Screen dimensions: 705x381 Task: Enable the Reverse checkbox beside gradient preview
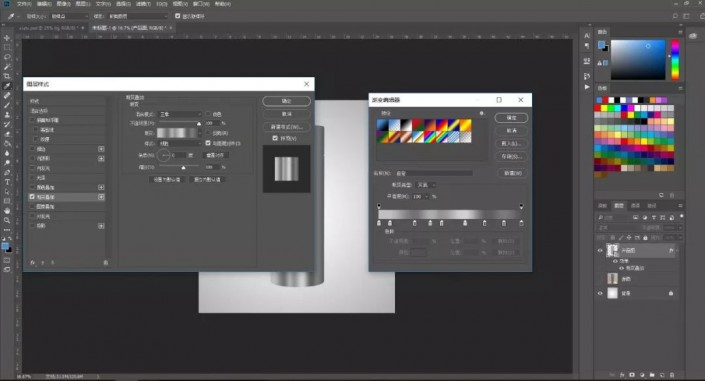(208, 133)
